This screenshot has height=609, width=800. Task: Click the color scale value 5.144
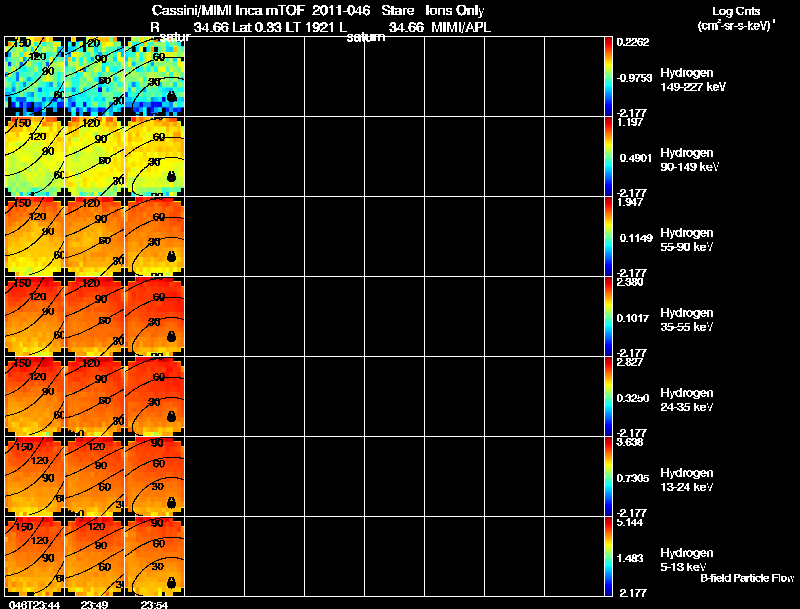(631, 522)
